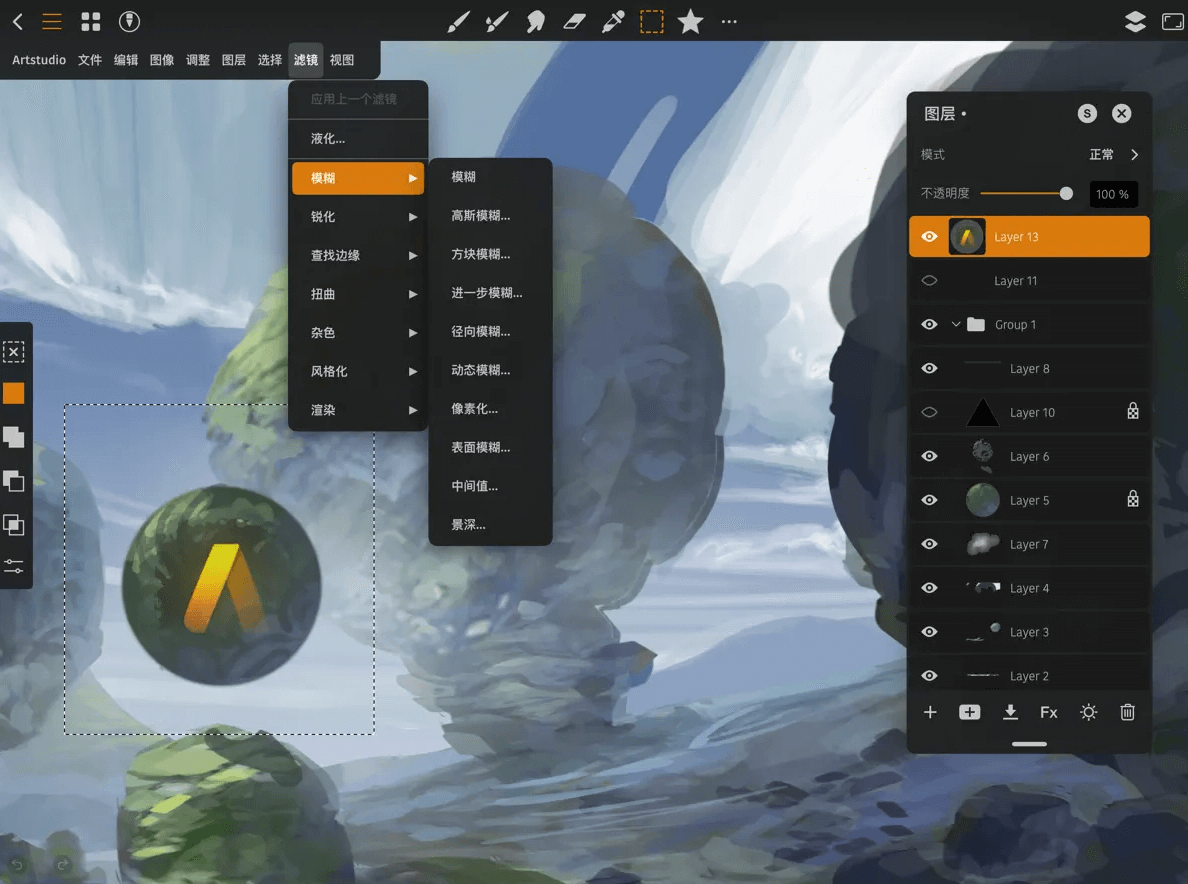Screen dimensions: 1188x884
Task: Merge down with the download arrow icon
Action: click(x=1010, y=712)
